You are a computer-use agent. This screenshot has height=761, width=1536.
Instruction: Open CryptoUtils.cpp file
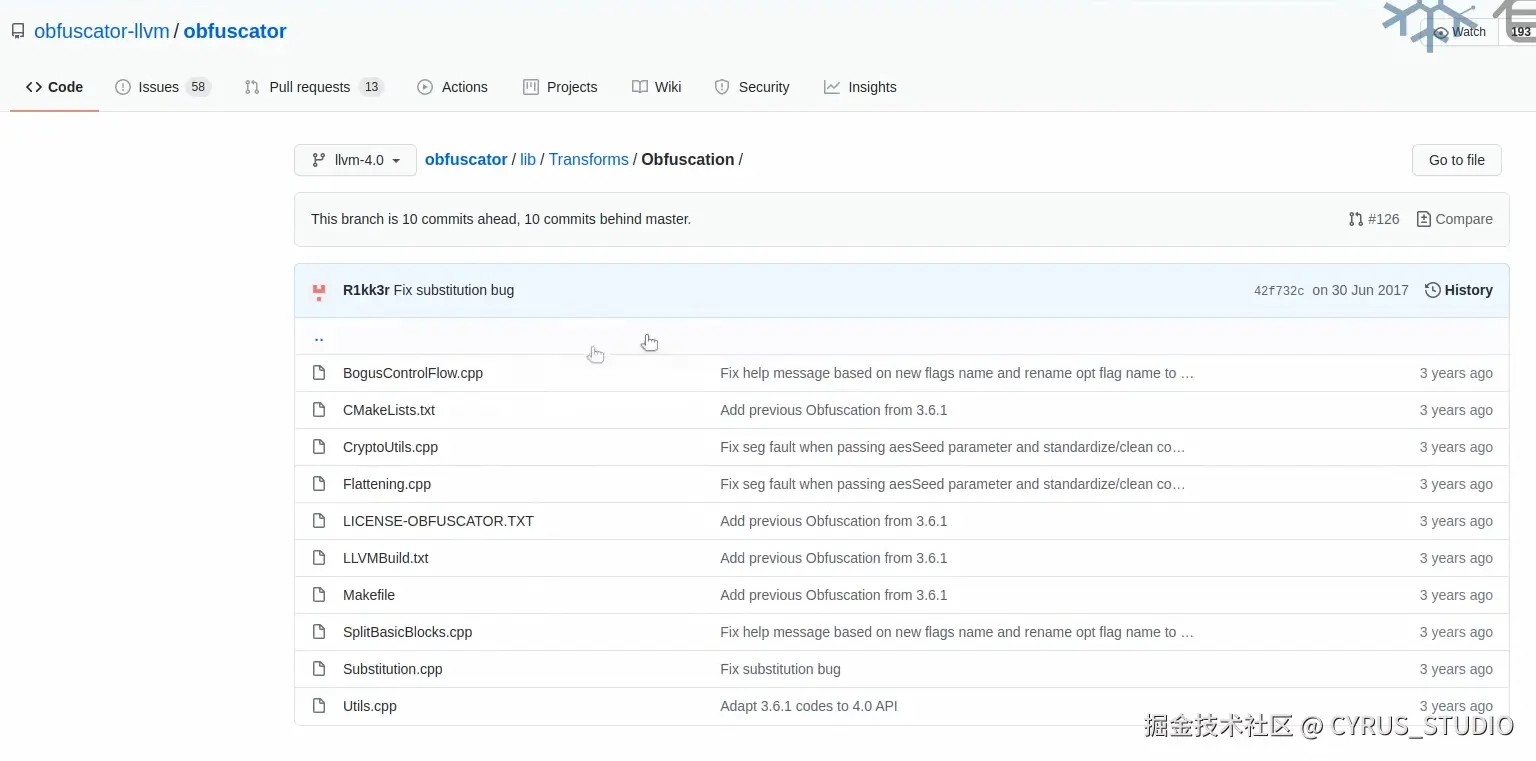pos(390,447)
